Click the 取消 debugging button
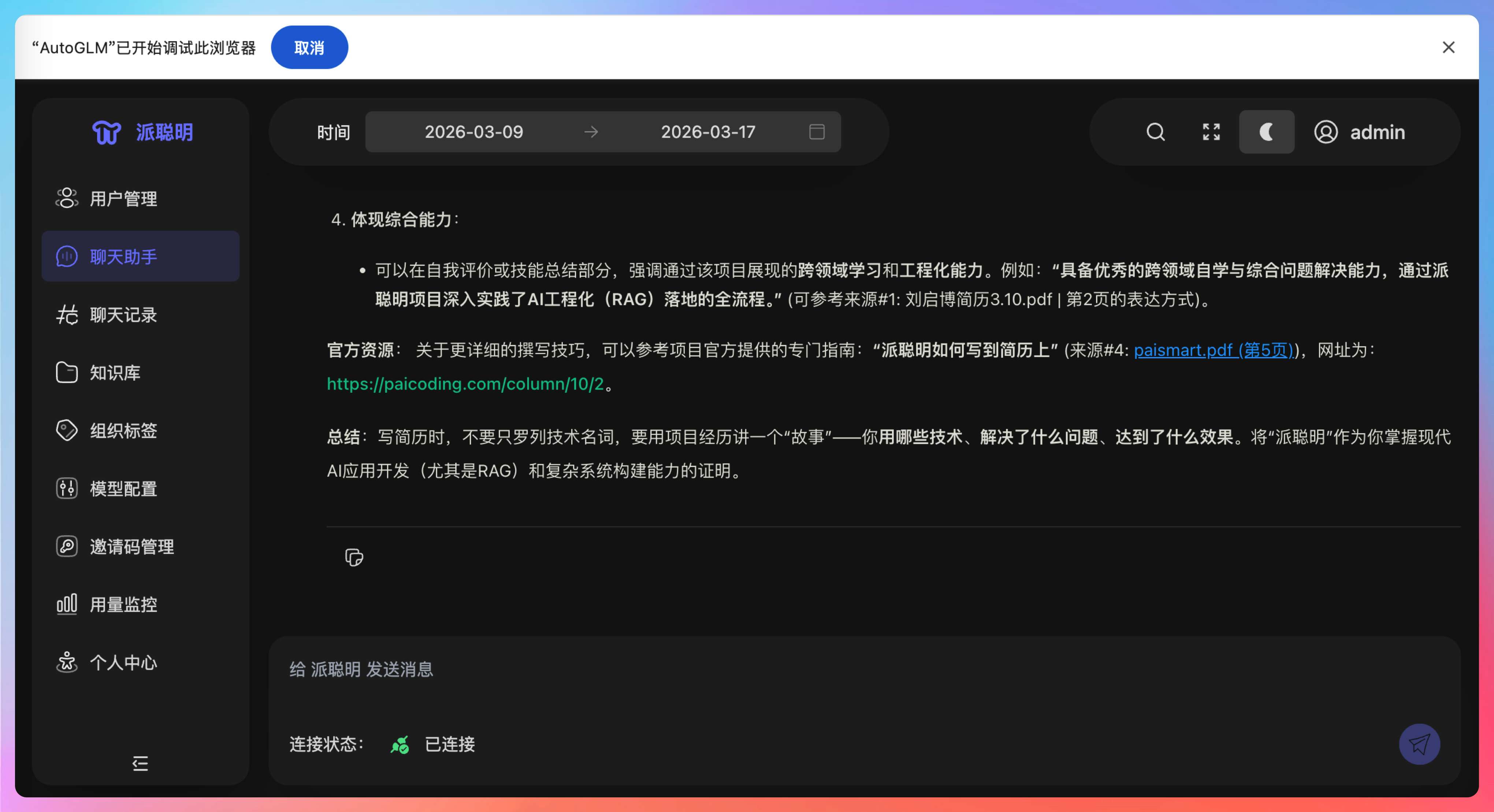This screenshot has width=1494, height=812. pyautogui.click(x=309, y=48)
